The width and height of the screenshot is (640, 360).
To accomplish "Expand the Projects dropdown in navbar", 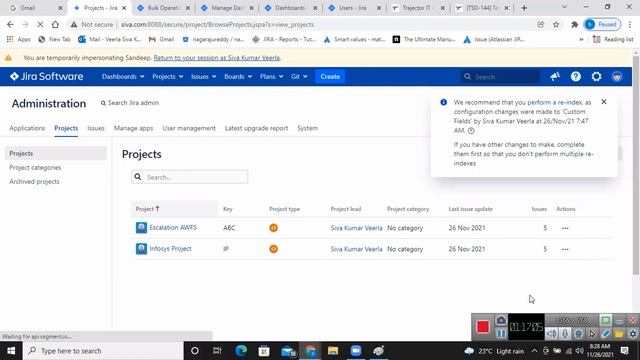I will point(167,76).
